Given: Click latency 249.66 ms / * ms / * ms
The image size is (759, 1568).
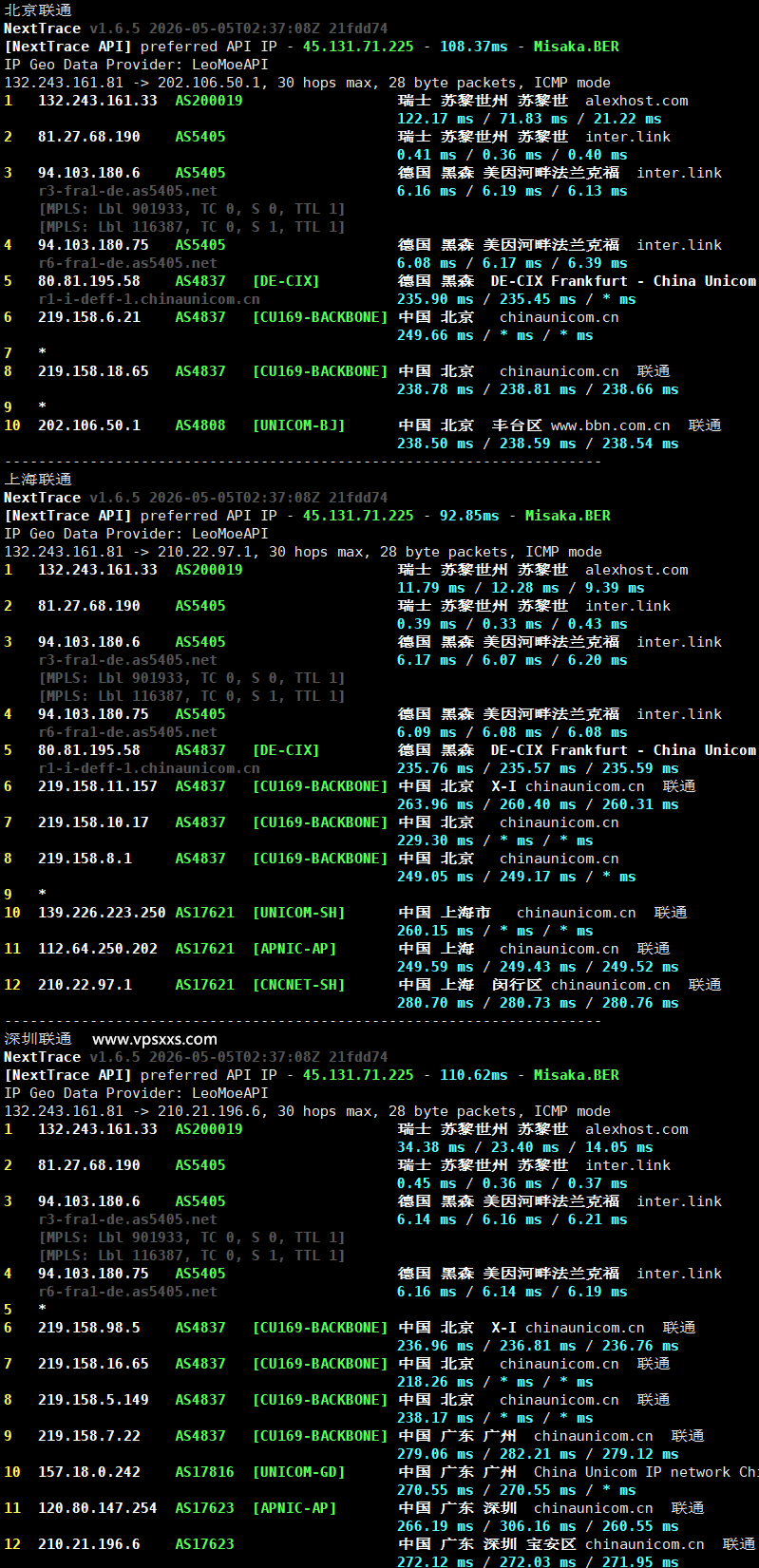Looking at the screenshot, I should tap(495, 335).
